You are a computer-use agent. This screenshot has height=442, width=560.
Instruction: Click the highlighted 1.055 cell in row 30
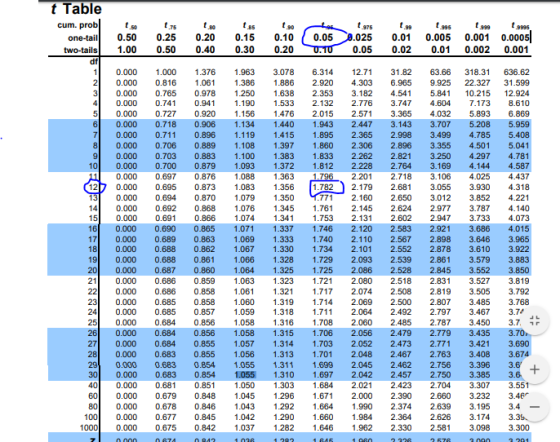pyautogui.click(x=245, y=375)
